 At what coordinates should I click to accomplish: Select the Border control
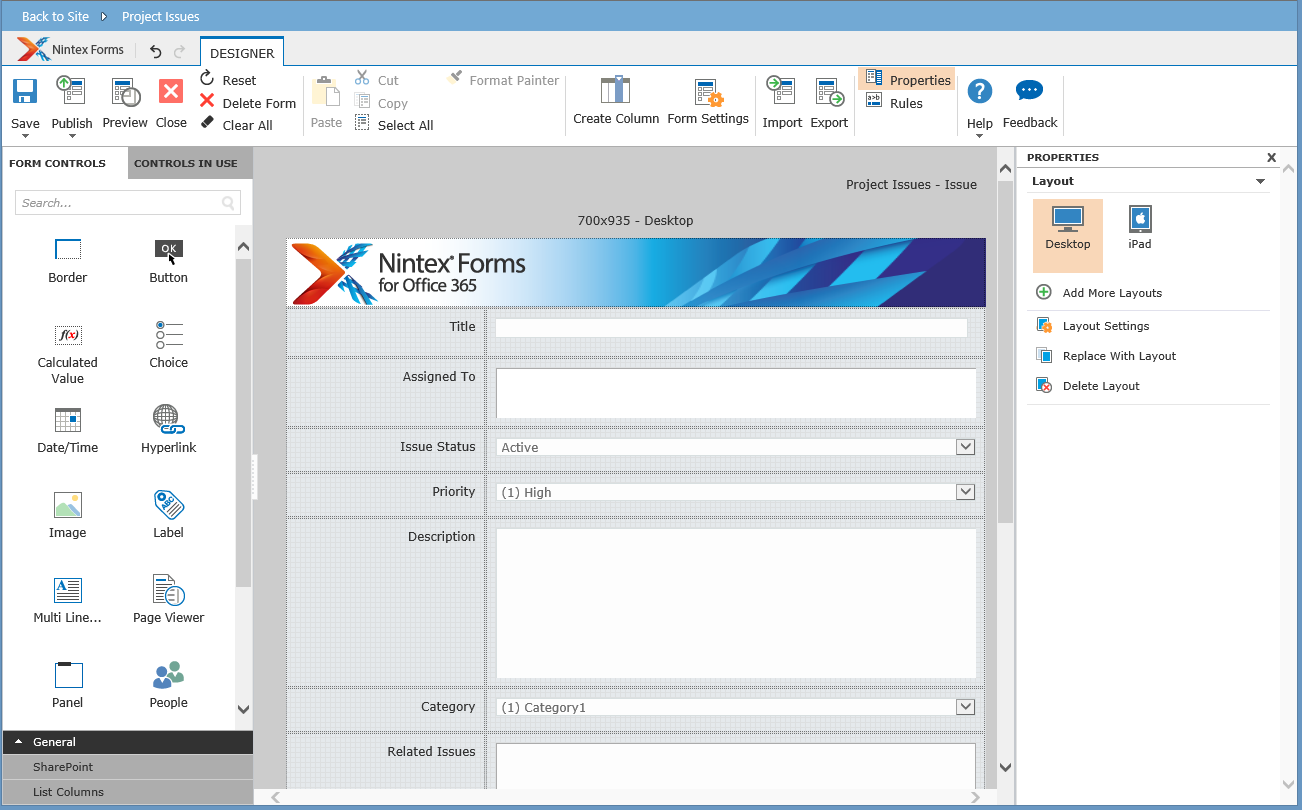(68, 260)
